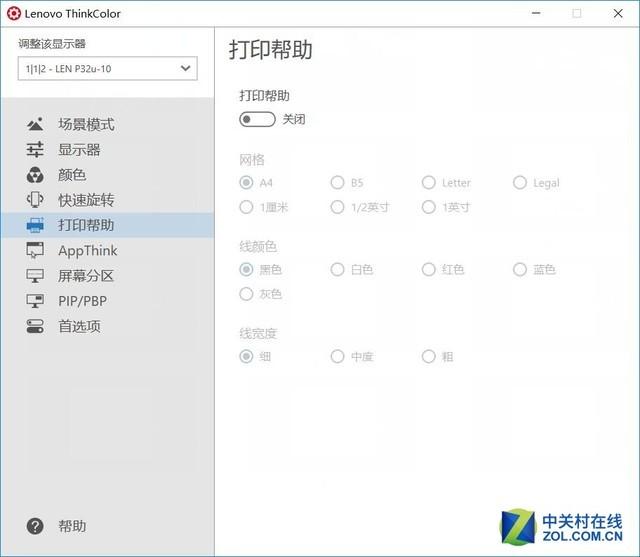
Task: Click the AppThink window icon
Action: [35, 250]
